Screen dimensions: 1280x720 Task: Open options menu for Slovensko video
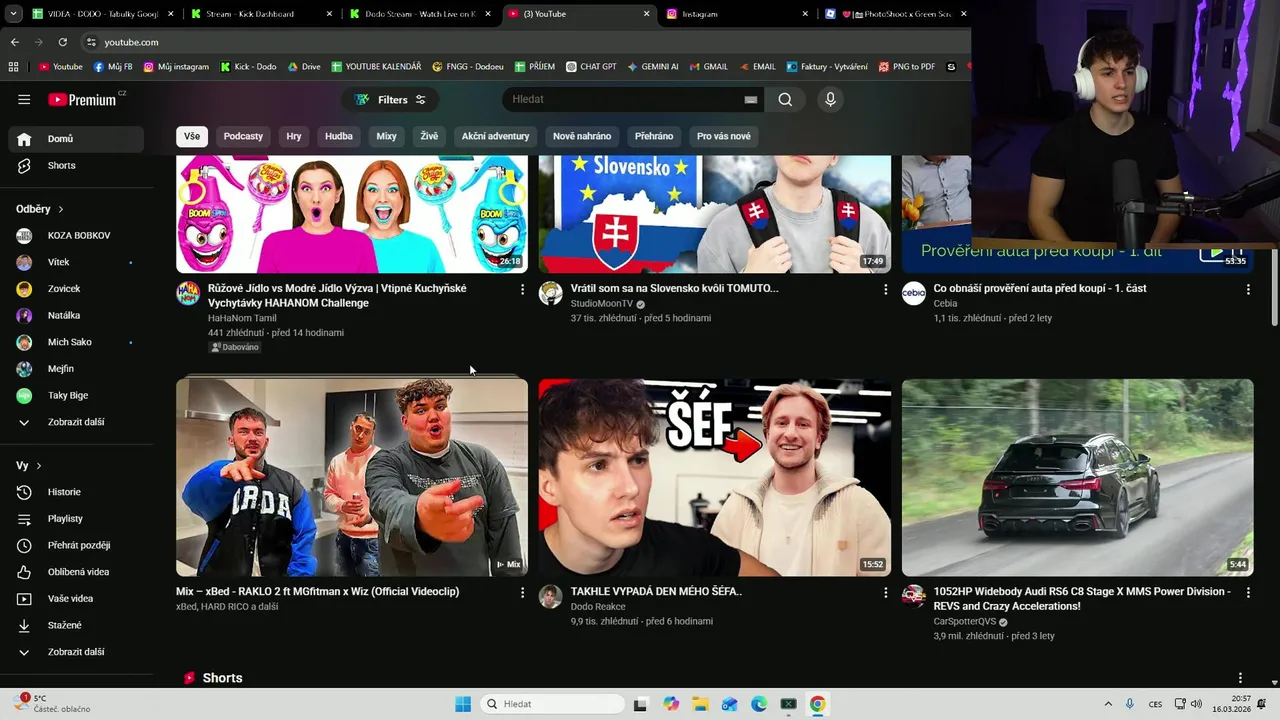click(x=885, y=289)
